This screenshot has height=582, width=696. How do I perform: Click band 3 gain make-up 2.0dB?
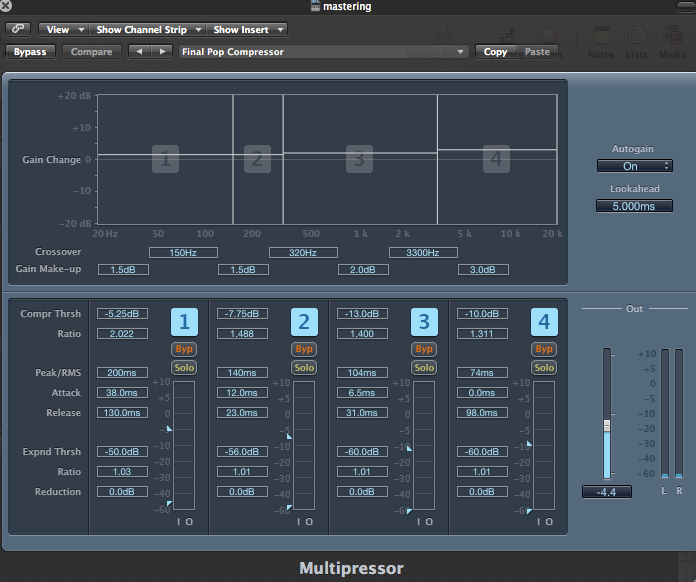point(363,269)
